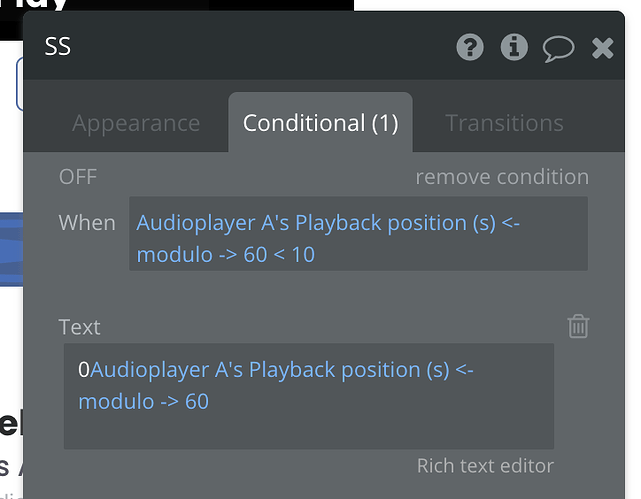Close the SS property editor panel
Viewport: 641px width, 499px height.
[x=602, y=47]
